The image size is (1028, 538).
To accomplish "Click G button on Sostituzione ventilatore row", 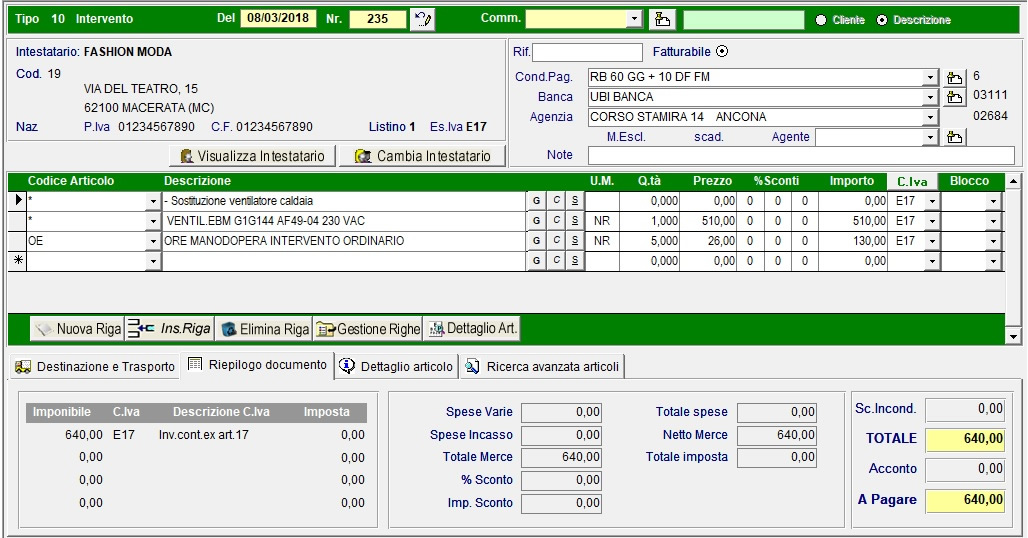I will pos(536,201).
